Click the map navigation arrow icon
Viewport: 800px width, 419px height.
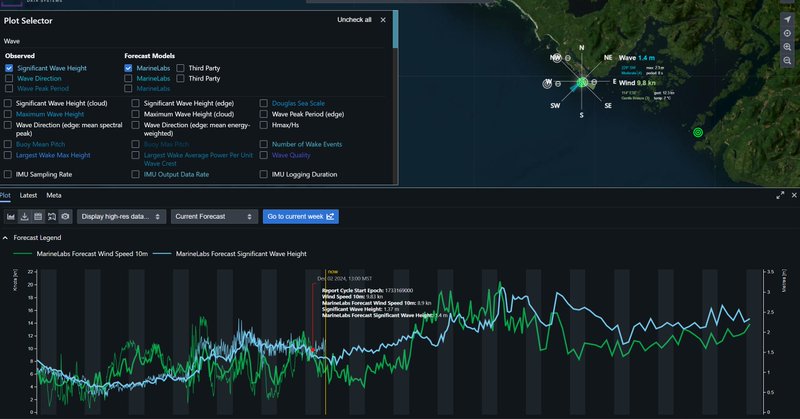(787, 19)
